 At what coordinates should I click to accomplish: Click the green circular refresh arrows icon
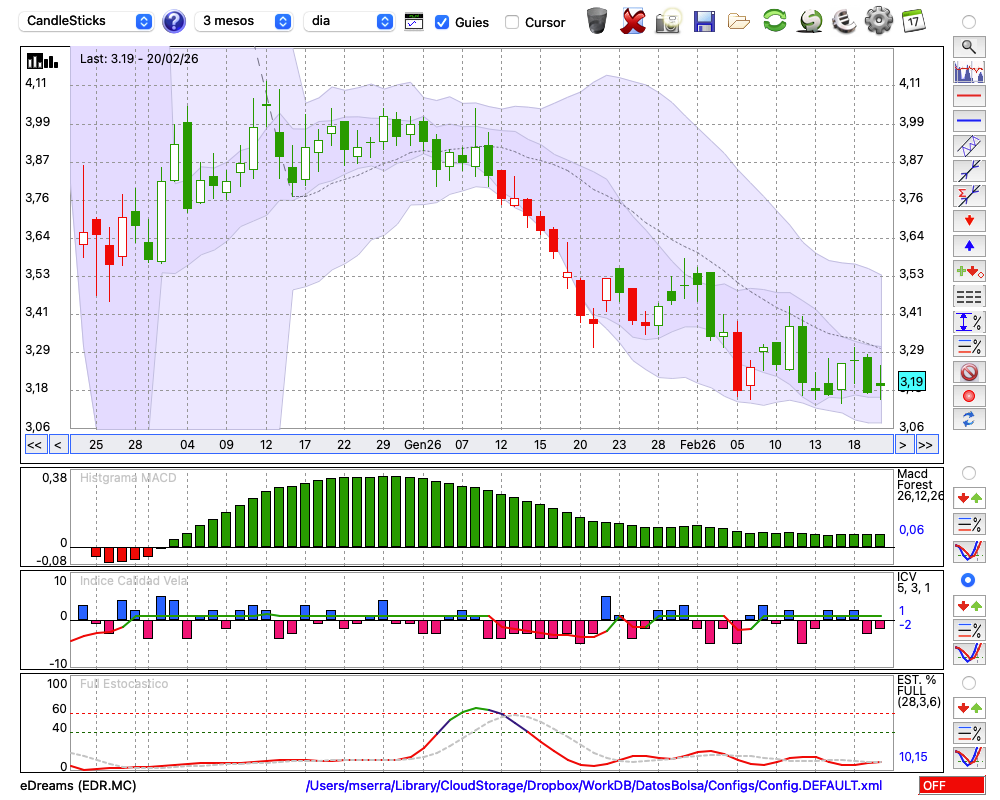pos(774,21)
